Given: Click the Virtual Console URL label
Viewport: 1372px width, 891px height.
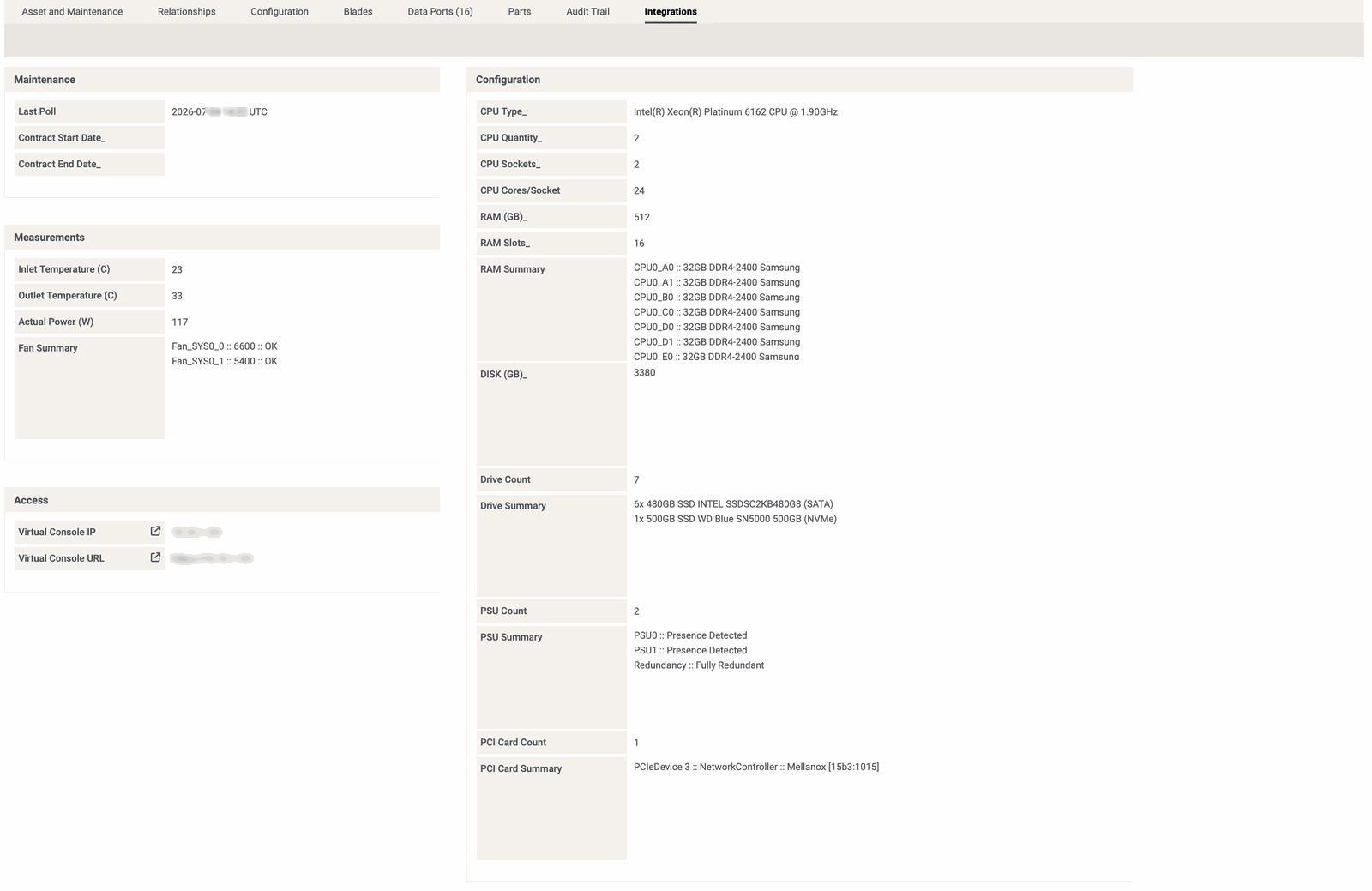Looking at the screenshot, I should coord(61,558).
